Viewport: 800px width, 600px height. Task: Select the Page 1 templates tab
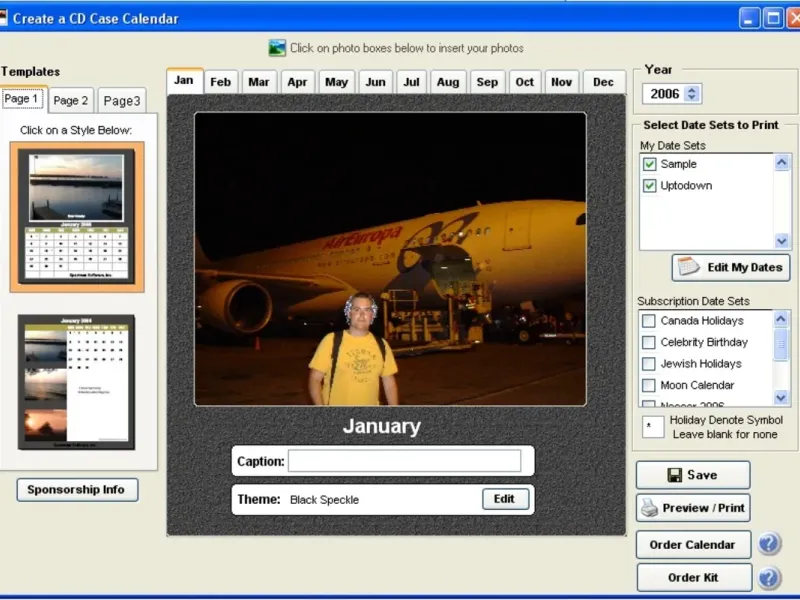point(22,99)
